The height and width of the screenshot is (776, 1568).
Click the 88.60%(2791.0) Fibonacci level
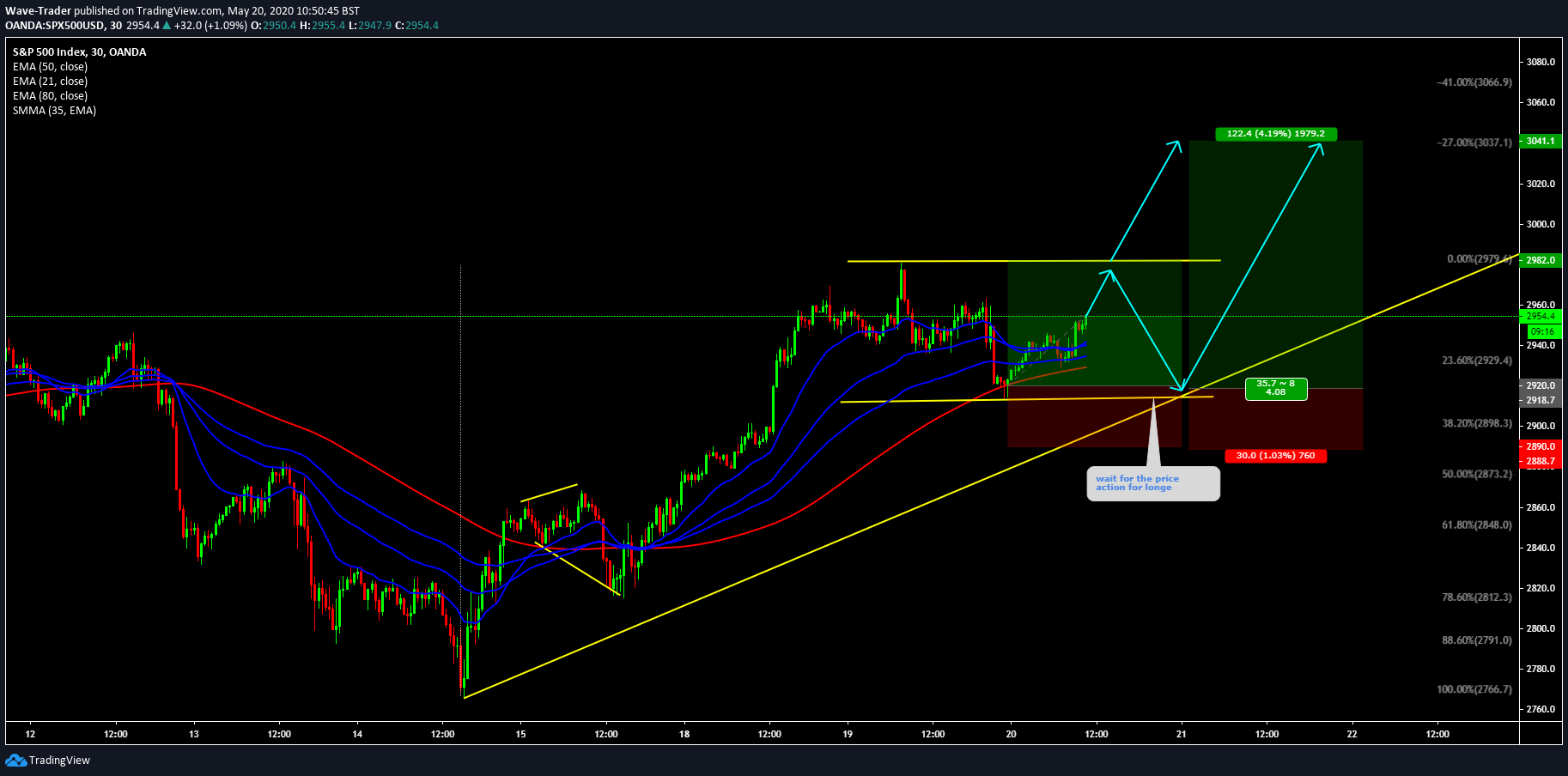(1477, 640)
